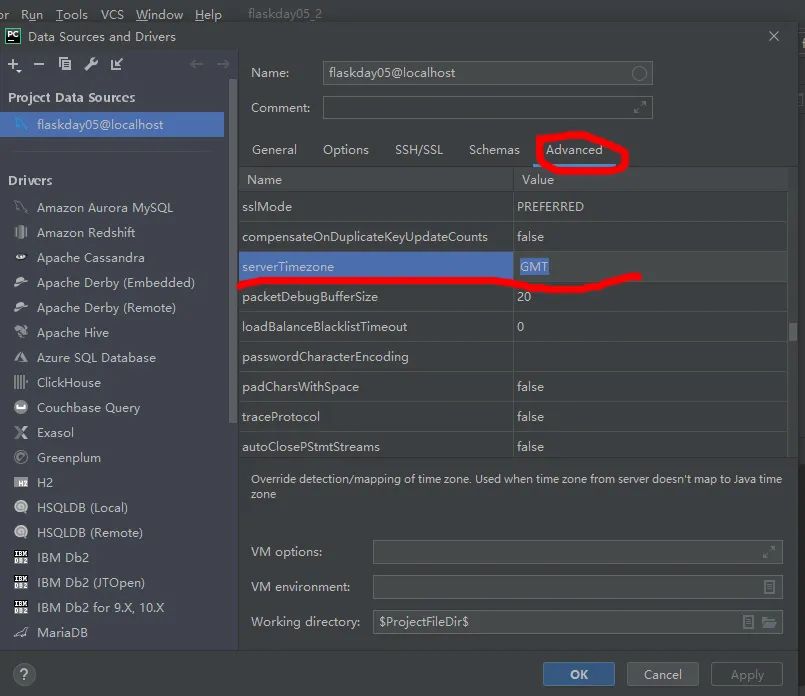Pick the Couchbase Query driver
805x696 pixels.
point(88,408)
